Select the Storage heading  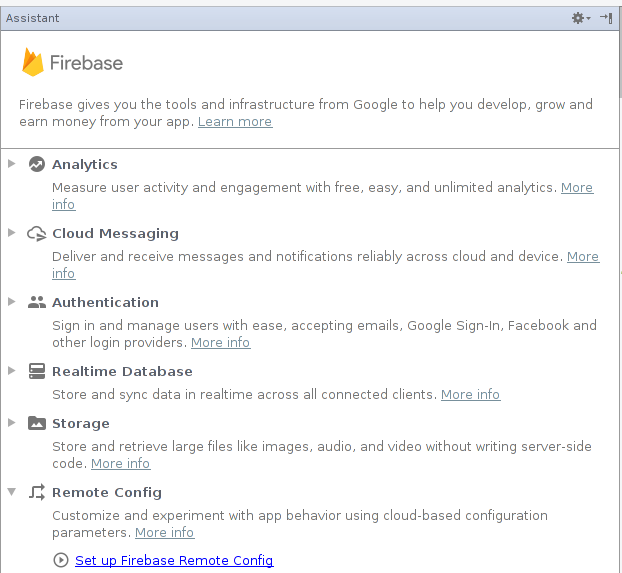(81, 423)
